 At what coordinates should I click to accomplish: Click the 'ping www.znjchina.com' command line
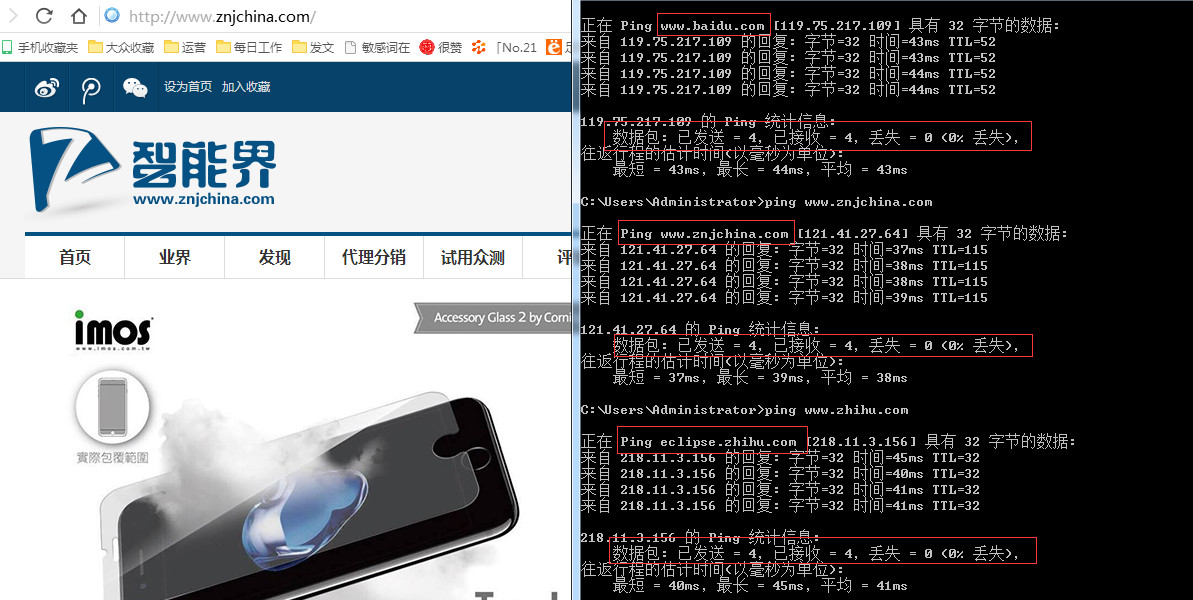[x=756, y=202]
